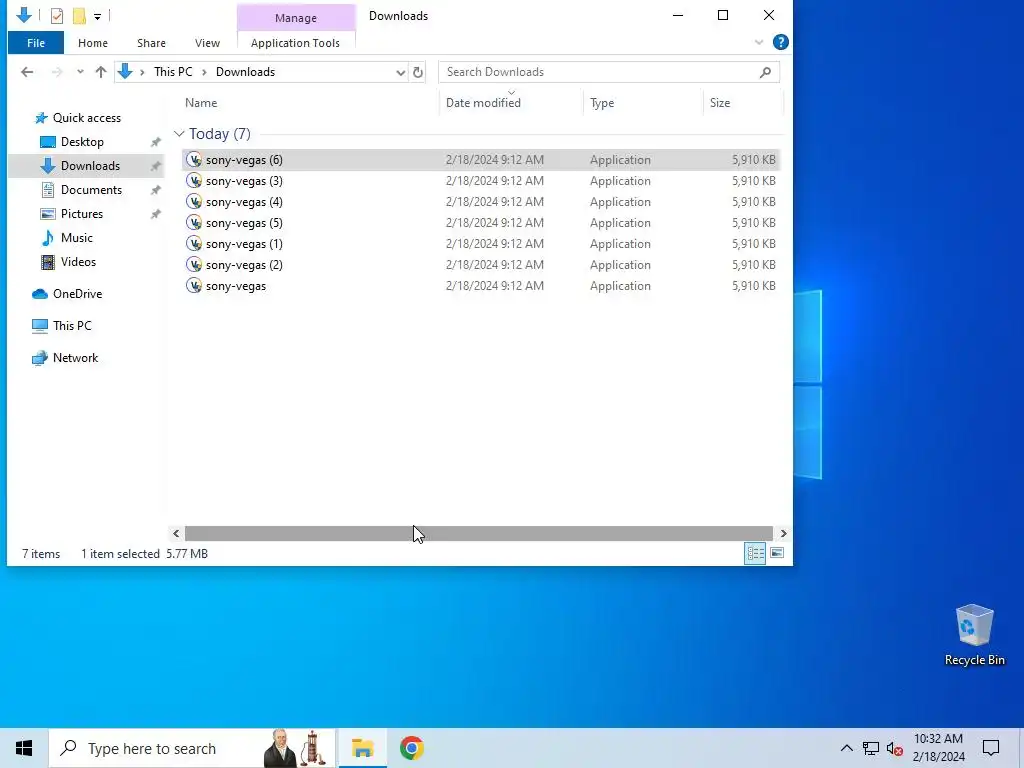Image resolution: width=1024 pixels, height=768 pixels.
Task: Click the taskbar search box
Action: [193, 748]
